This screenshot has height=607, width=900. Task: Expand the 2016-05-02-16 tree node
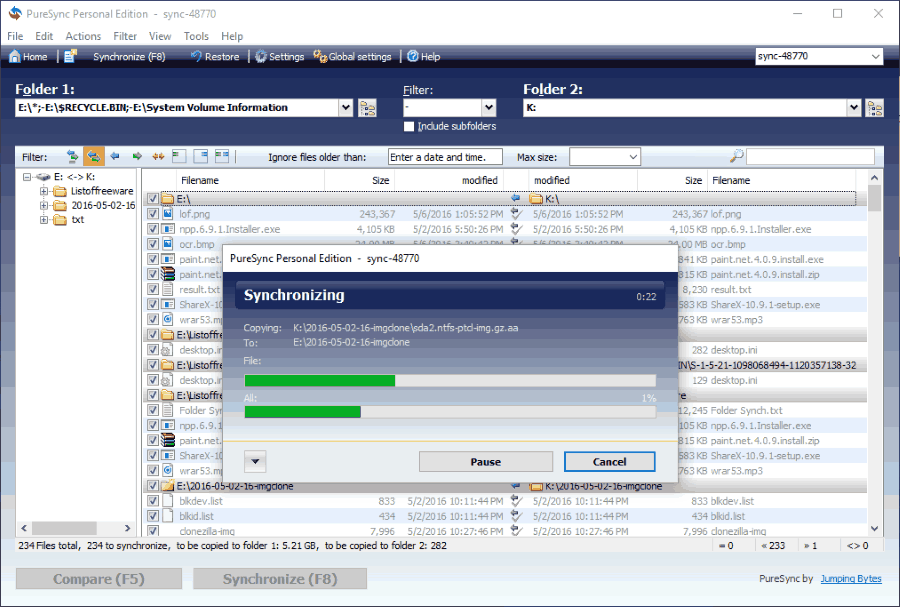pyautogui.click(x=44, y=205)
